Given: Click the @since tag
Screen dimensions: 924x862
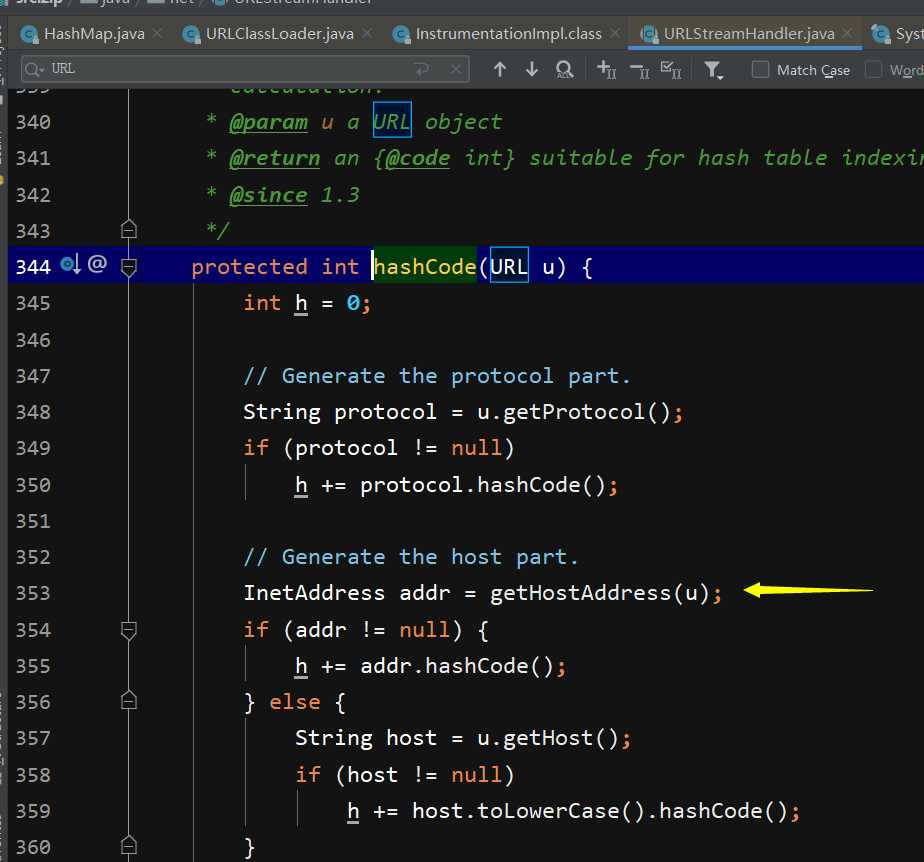Looking at the screenshot, I should pos(268,195).
